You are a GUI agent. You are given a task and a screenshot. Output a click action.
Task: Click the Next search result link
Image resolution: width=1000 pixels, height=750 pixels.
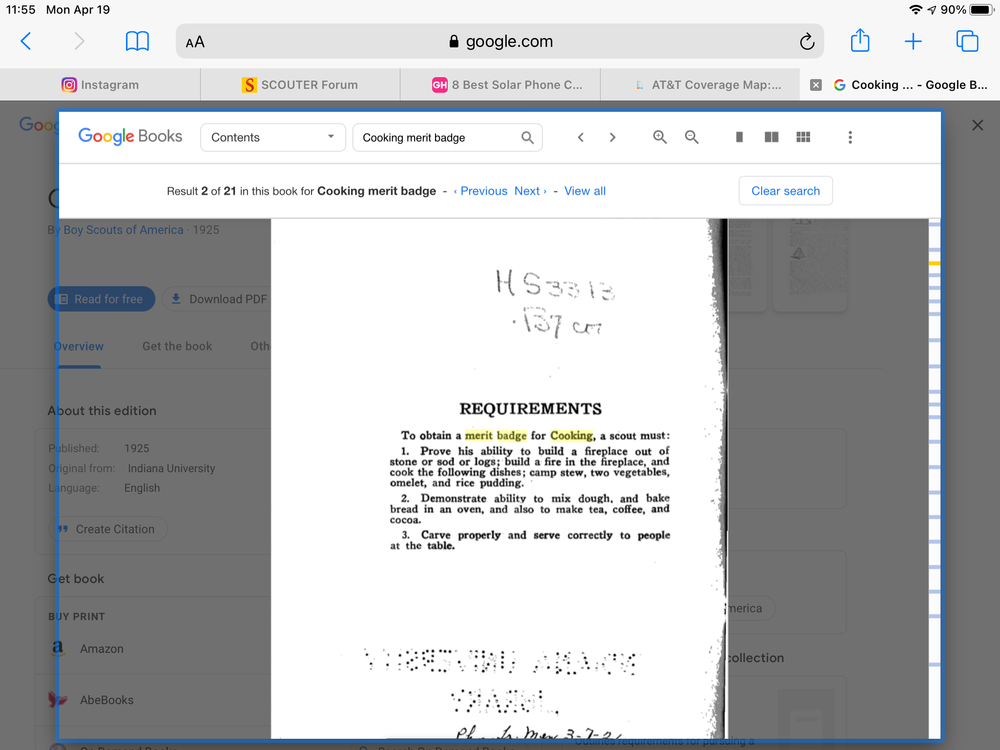pos(531,191)
